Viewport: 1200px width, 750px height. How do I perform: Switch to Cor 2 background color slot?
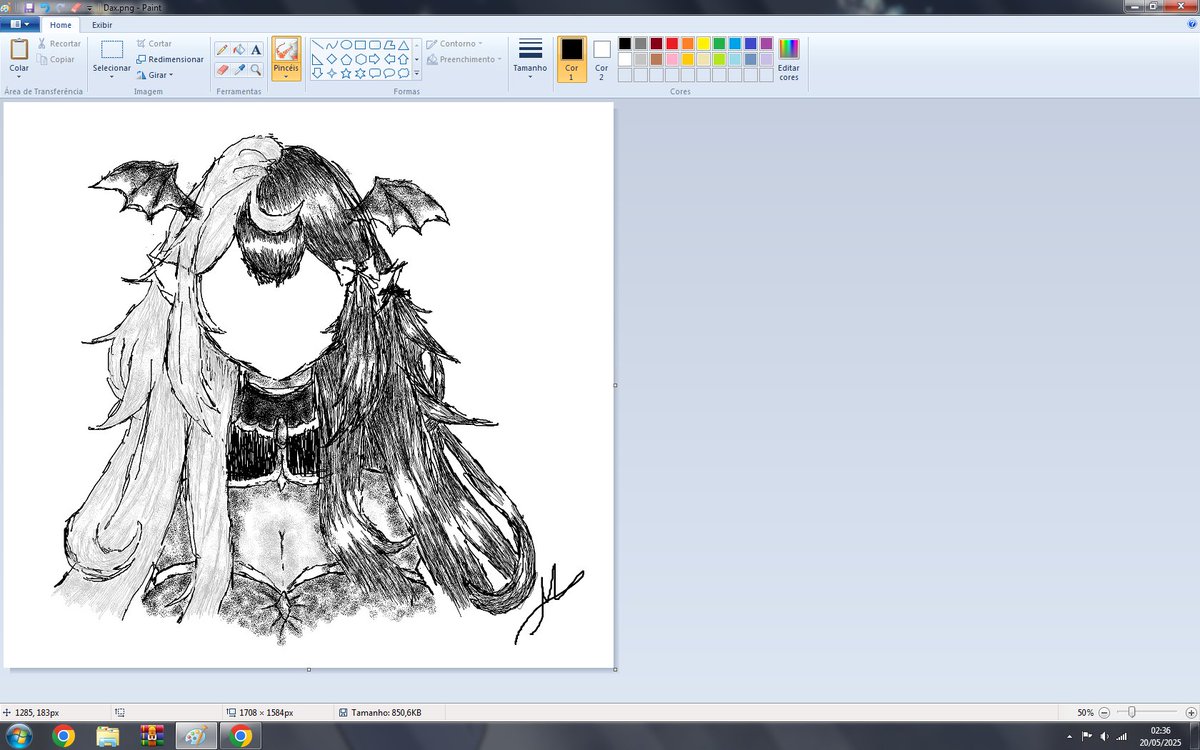601,60
